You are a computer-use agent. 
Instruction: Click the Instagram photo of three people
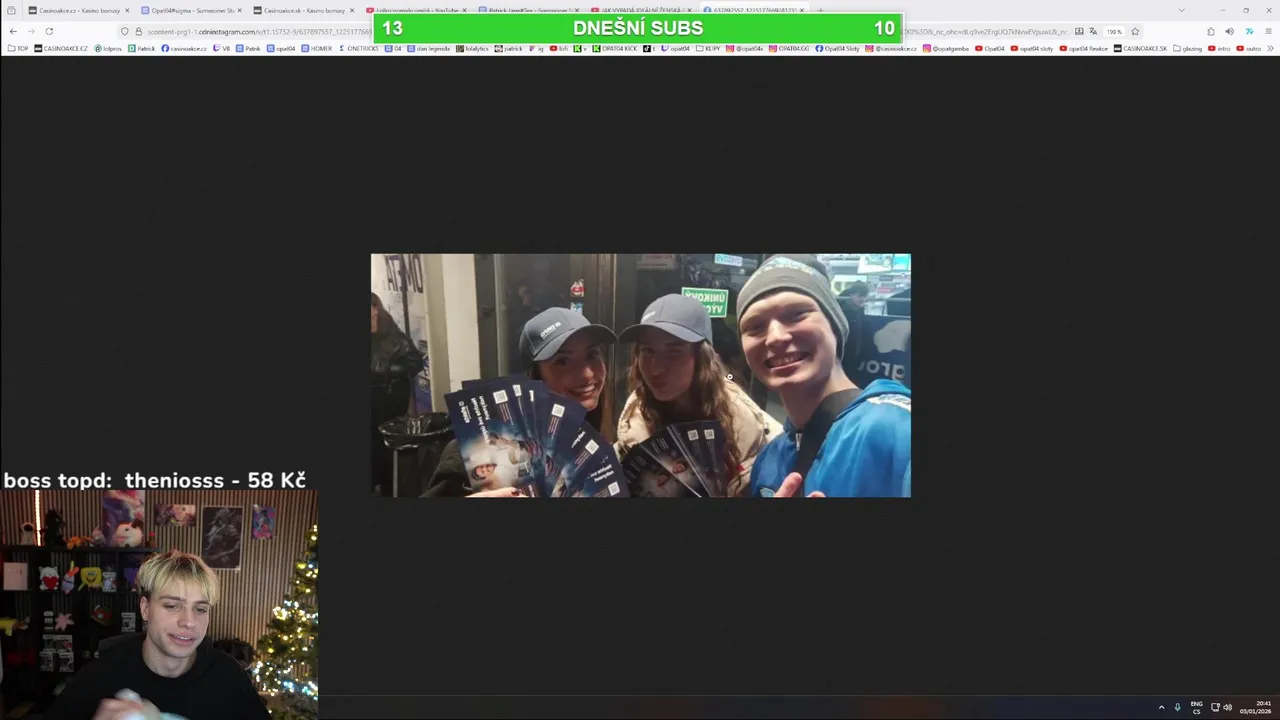click(641, 375)
